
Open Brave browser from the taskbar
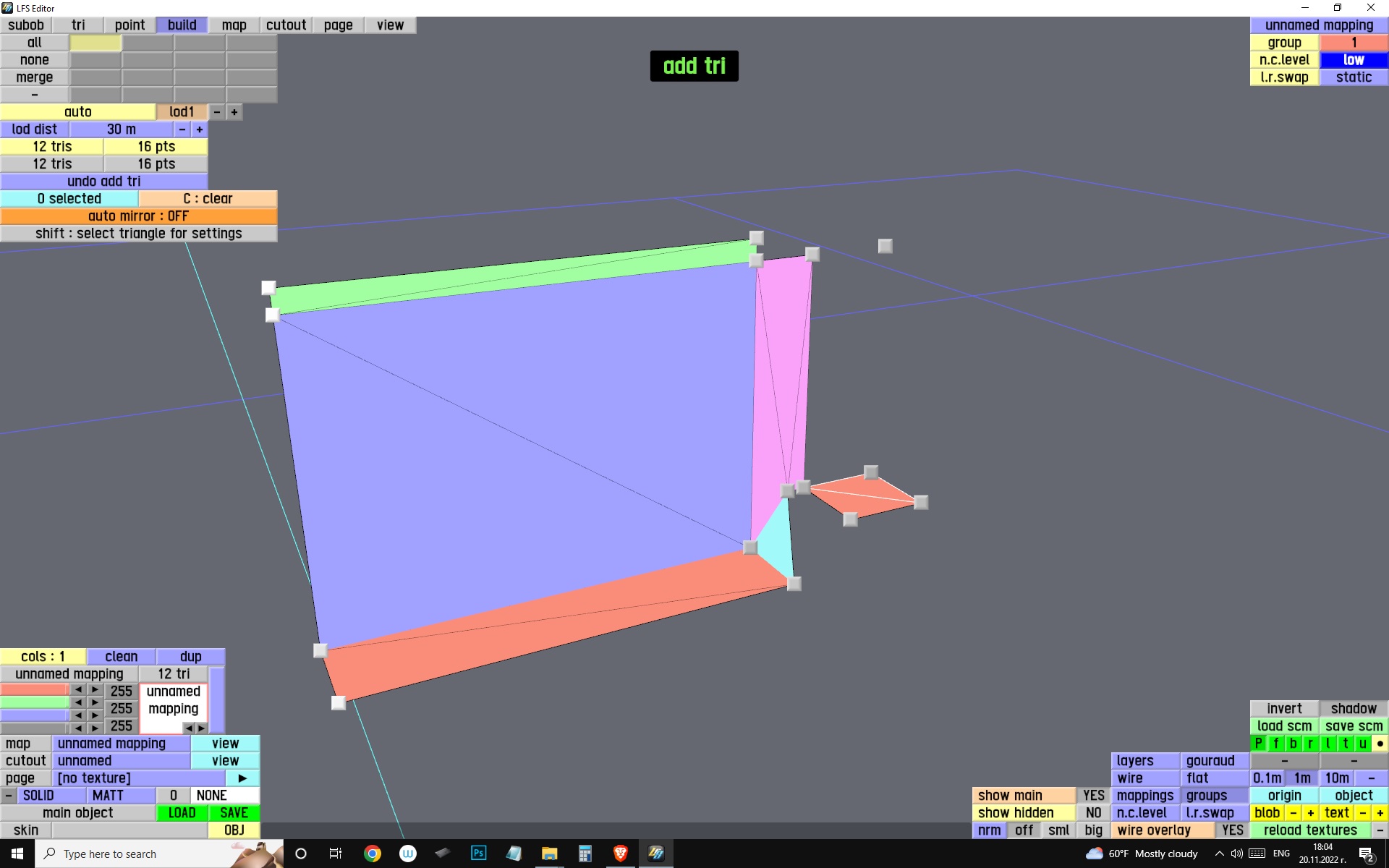(620, 854)
